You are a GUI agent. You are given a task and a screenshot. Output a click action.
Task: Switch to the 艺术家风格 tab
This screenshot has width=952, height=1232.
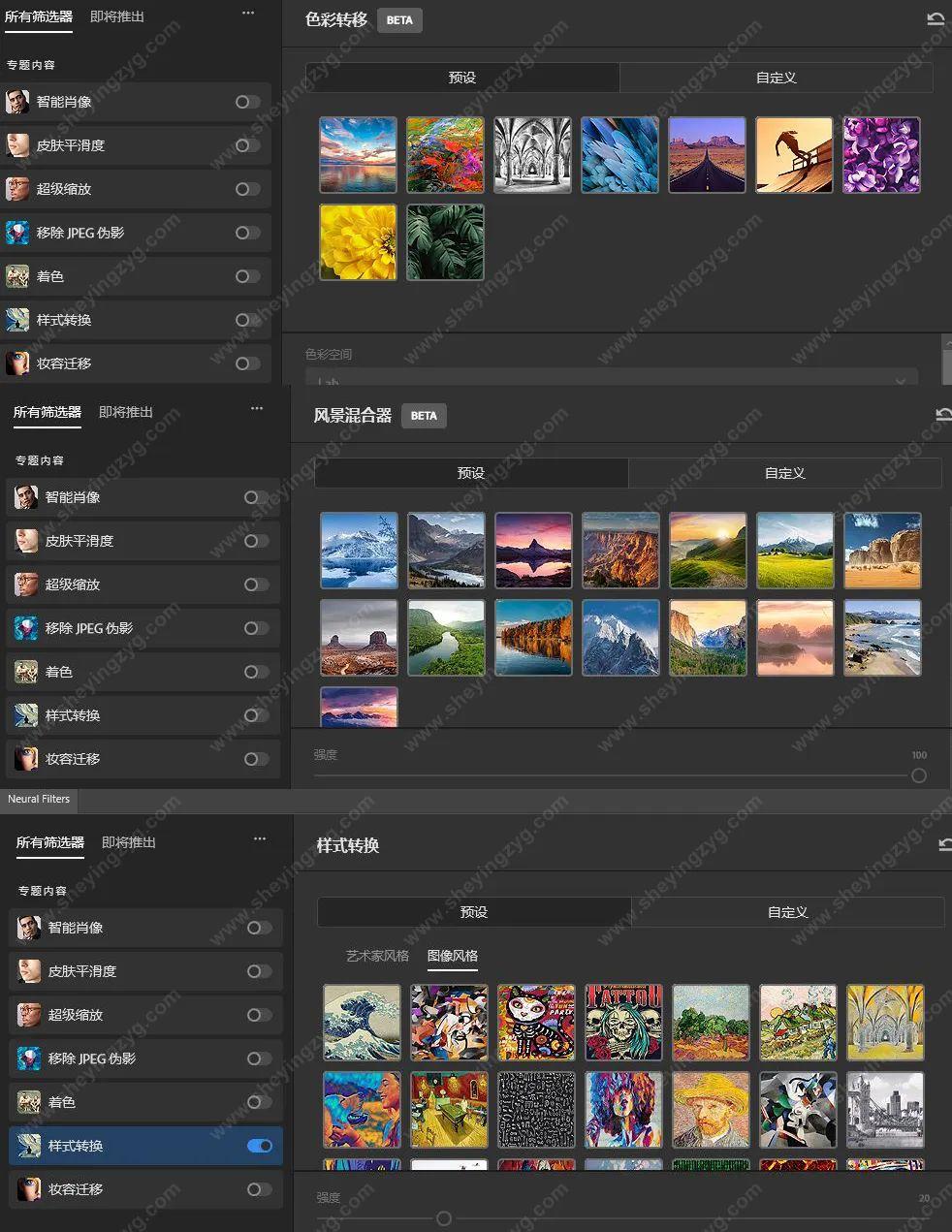click(377, 956)
